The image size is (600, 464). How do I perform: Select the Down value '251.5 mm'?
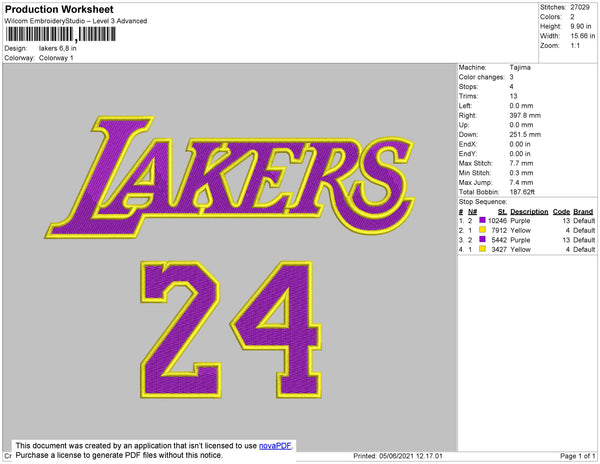click(x=525, y=134)
